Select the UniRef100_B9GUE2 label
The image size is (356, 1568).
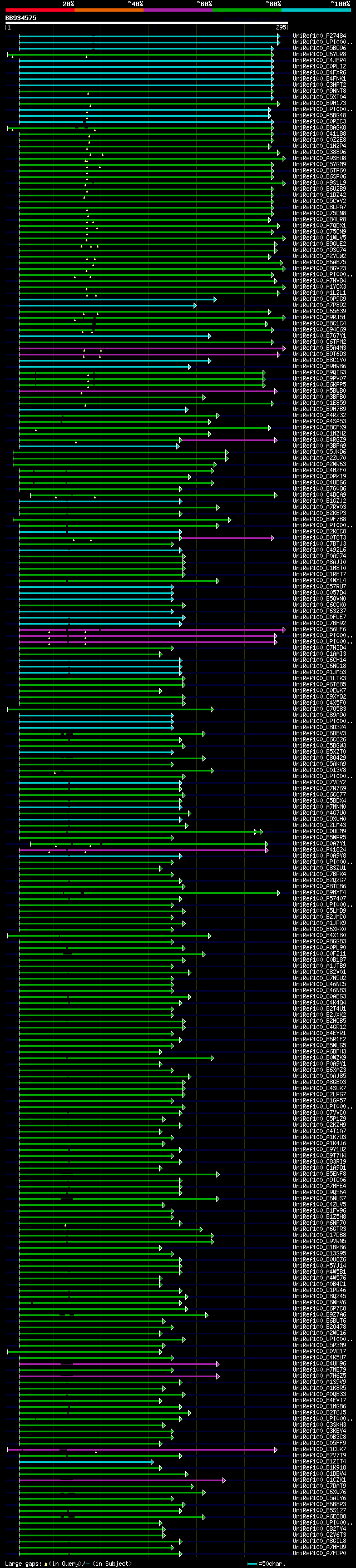pos(319,244)
